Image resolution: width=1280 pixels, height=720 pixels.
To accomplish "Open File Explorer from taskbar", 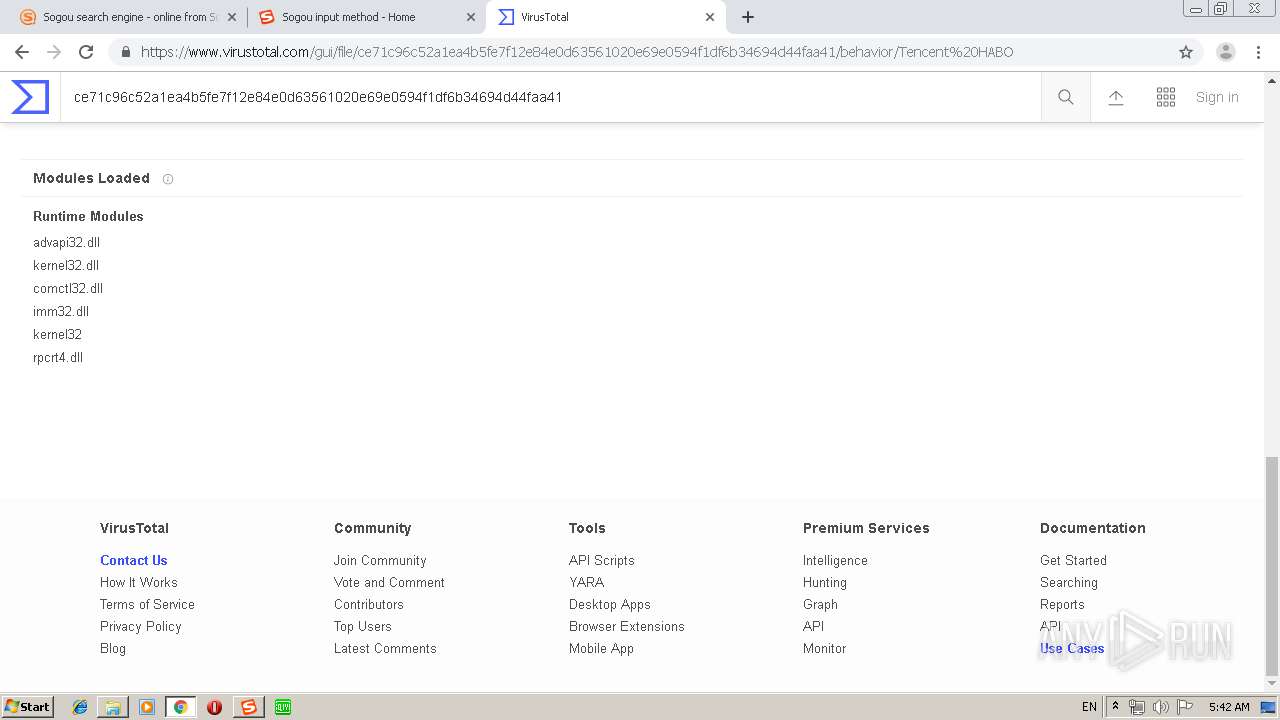I will pyautogui.click(x=113, y=707).
